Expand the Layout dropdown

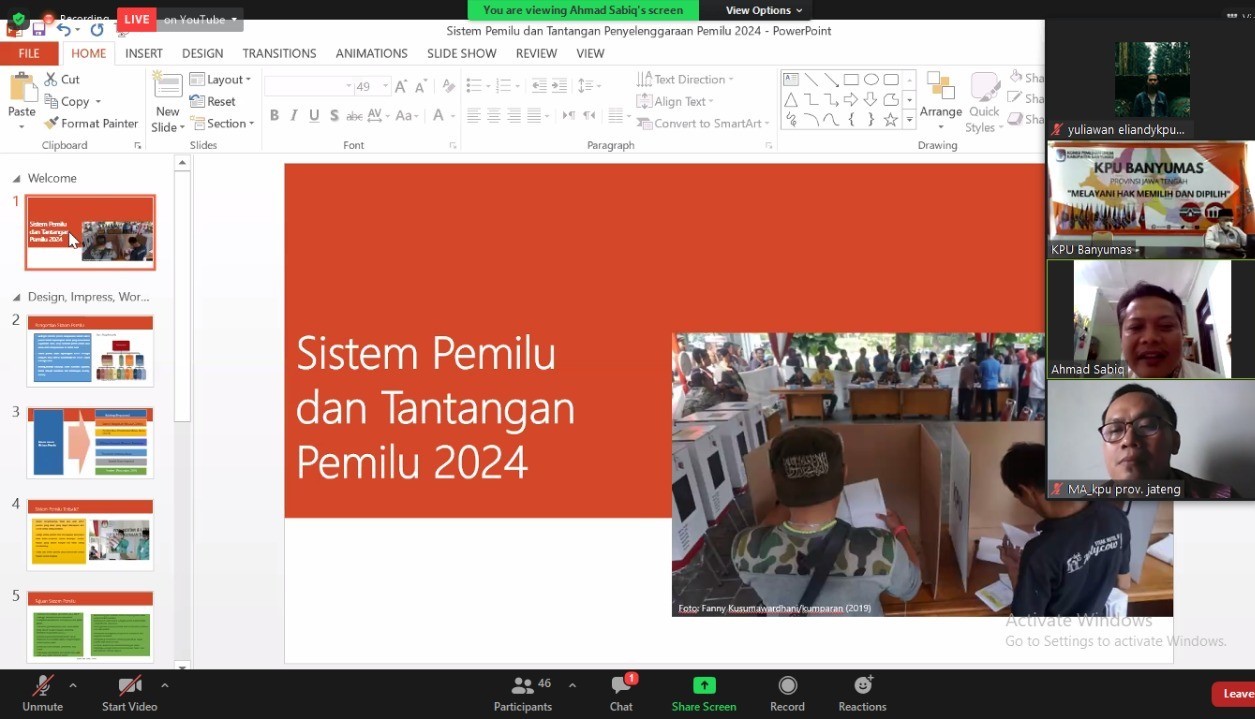pos(220,80)
